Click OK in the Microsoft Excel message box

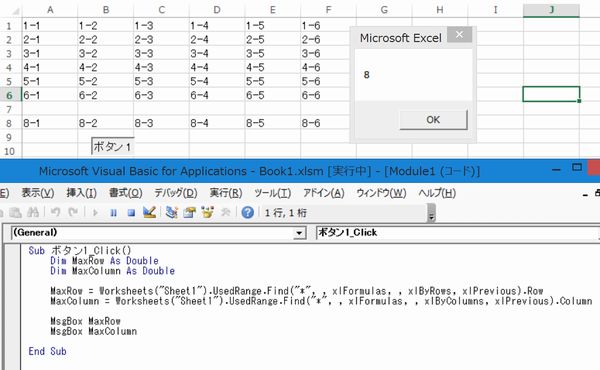pyautogui.click(x=434, y=120)
